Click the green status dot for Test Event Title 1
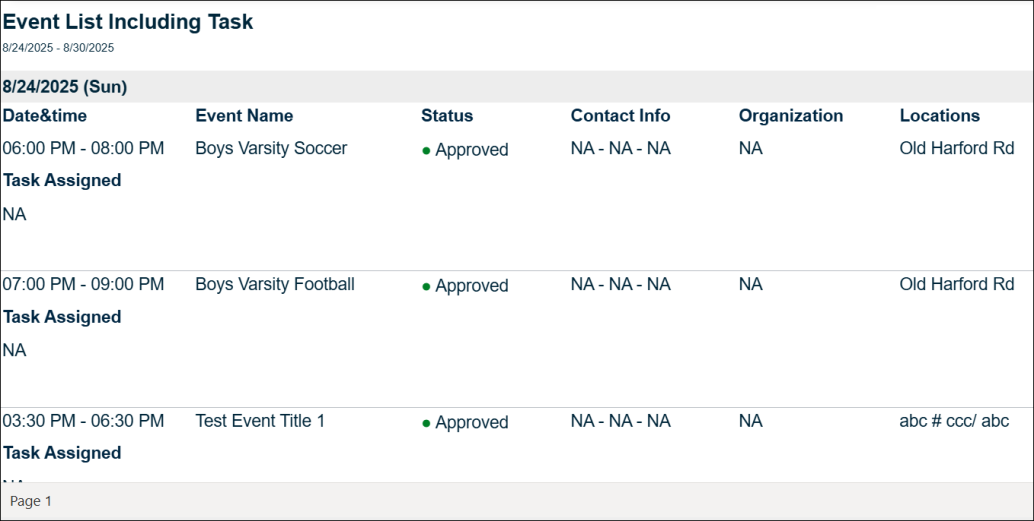Image resolution: width=1034 pixels, height=521 pixels. click(426, 423)
